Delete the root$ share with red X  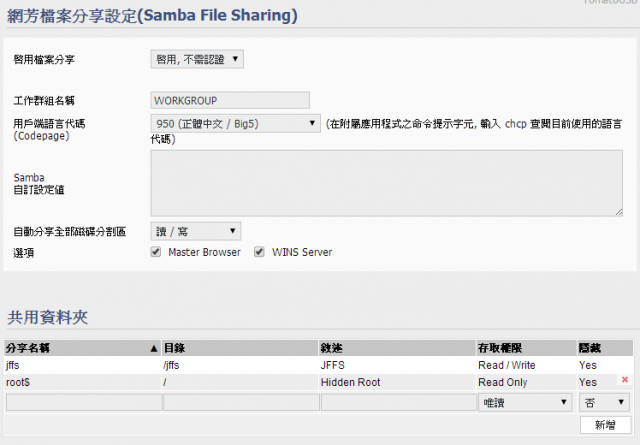point(624,380)
